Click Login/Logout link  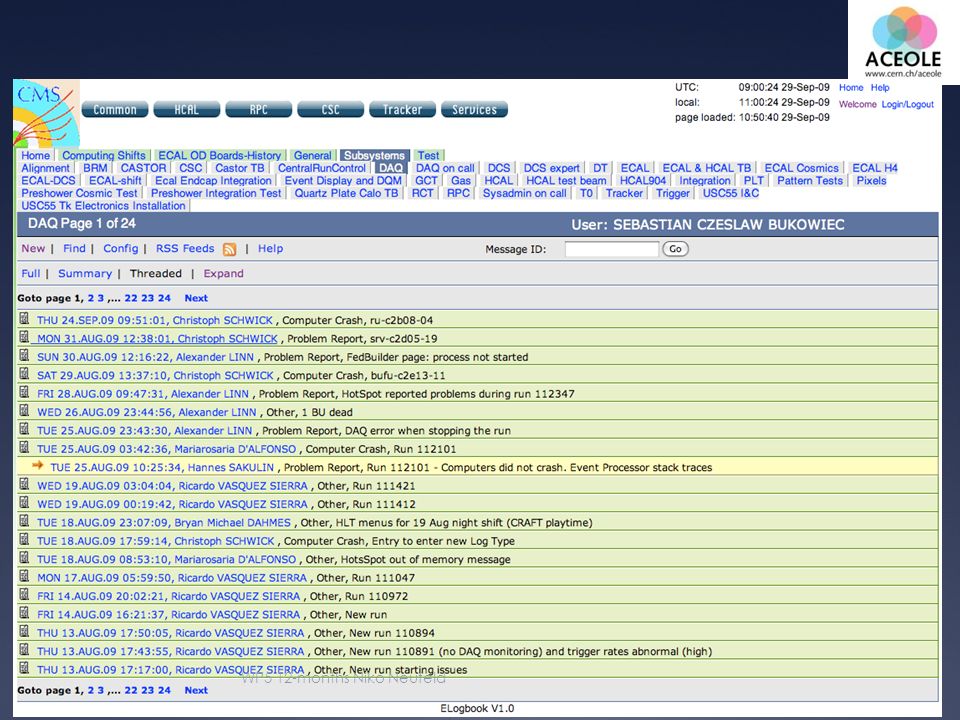point(907,105)
